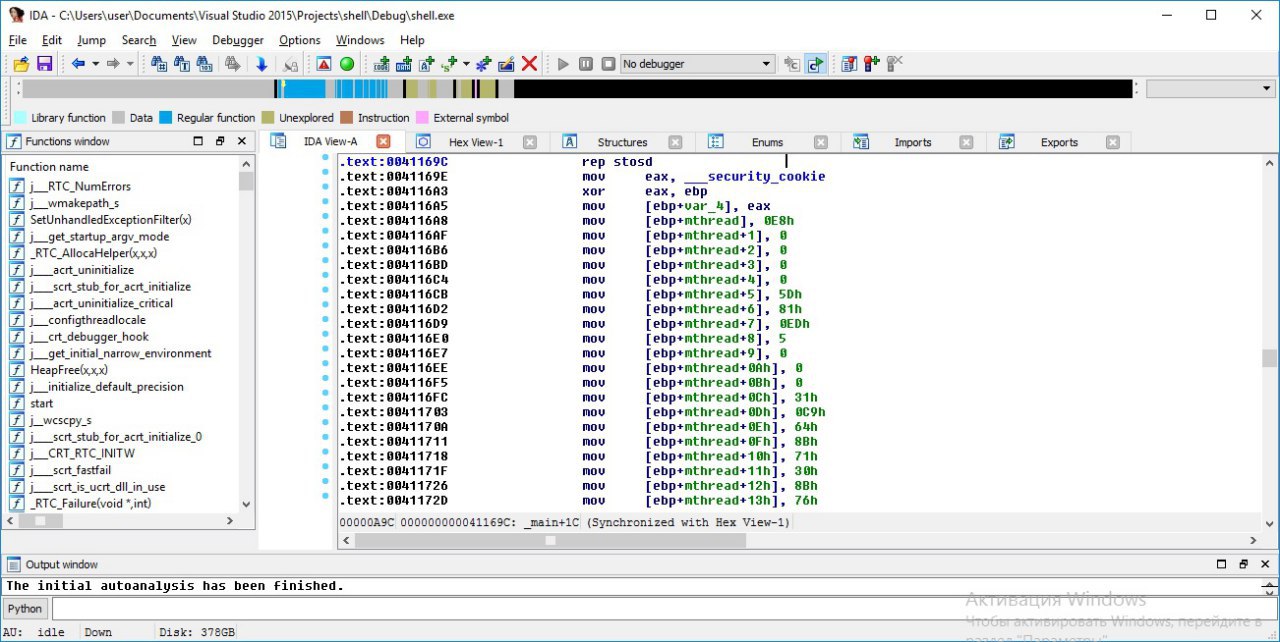
Task: Click the Save database floppy icon
Action: pyautogui.click(x=44, y=64)
